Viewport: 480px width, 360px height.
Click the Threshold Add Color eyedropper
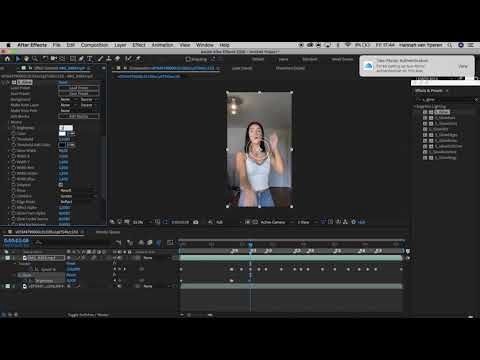(72, 145)
